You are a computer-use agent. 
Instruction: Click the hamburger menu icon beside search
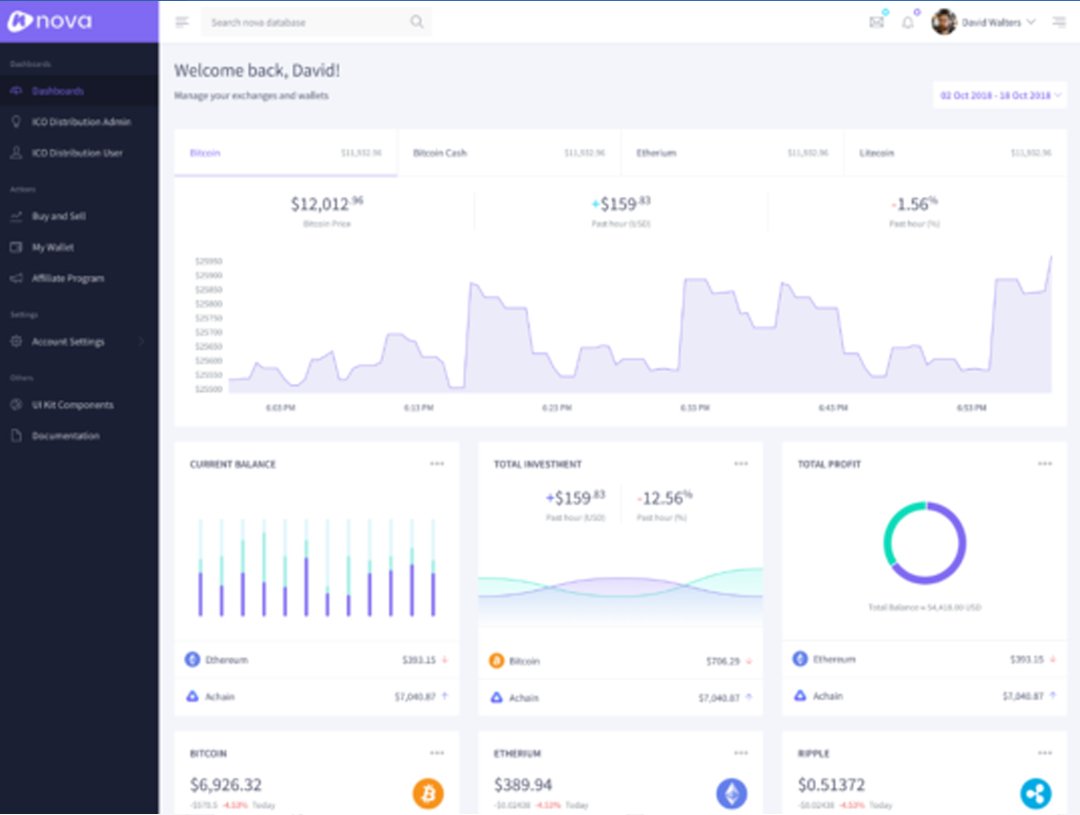(x=181, y=22)
